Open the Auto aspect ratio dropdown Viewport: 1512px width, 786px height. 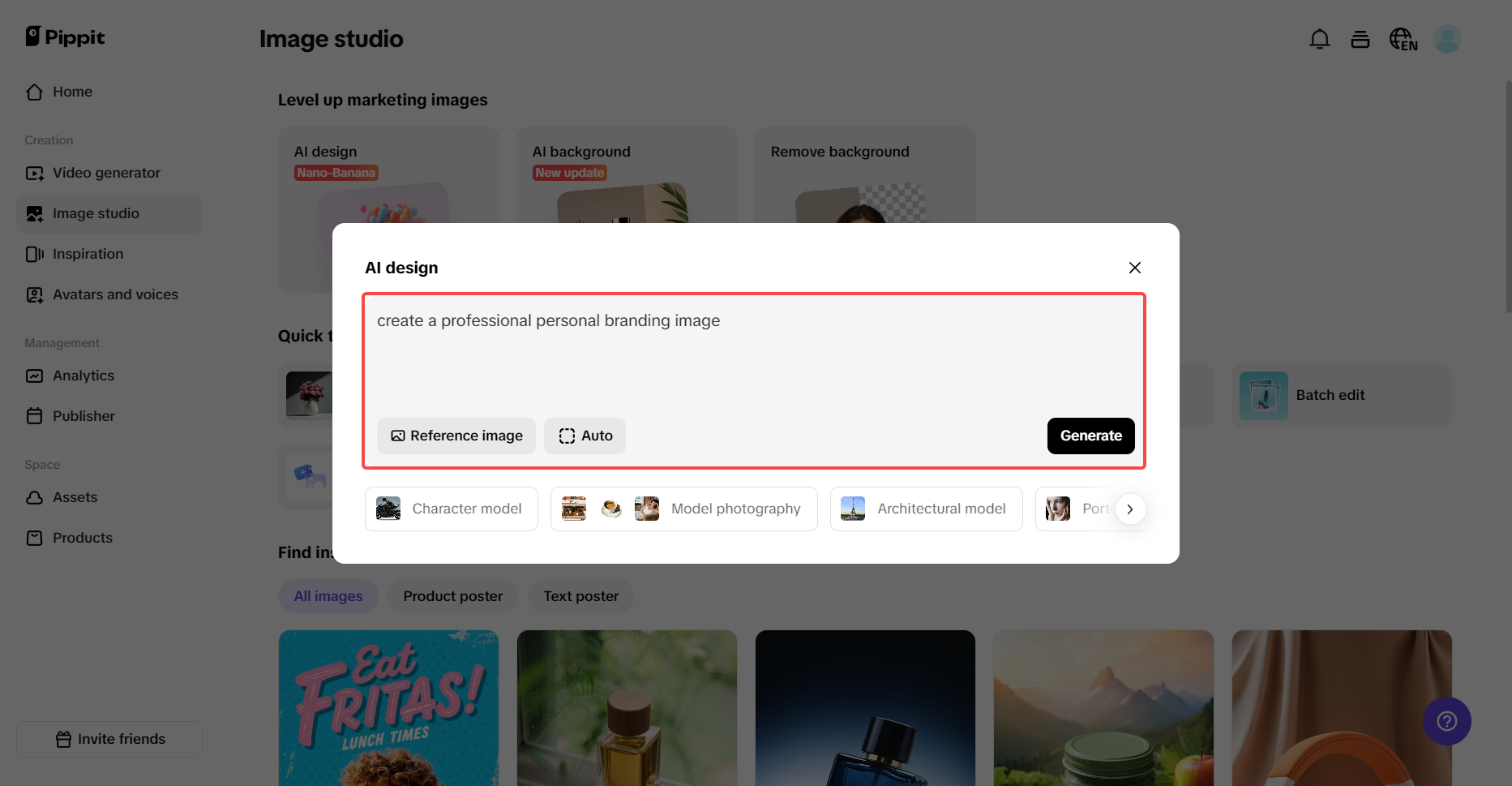(x=585, y=436)
